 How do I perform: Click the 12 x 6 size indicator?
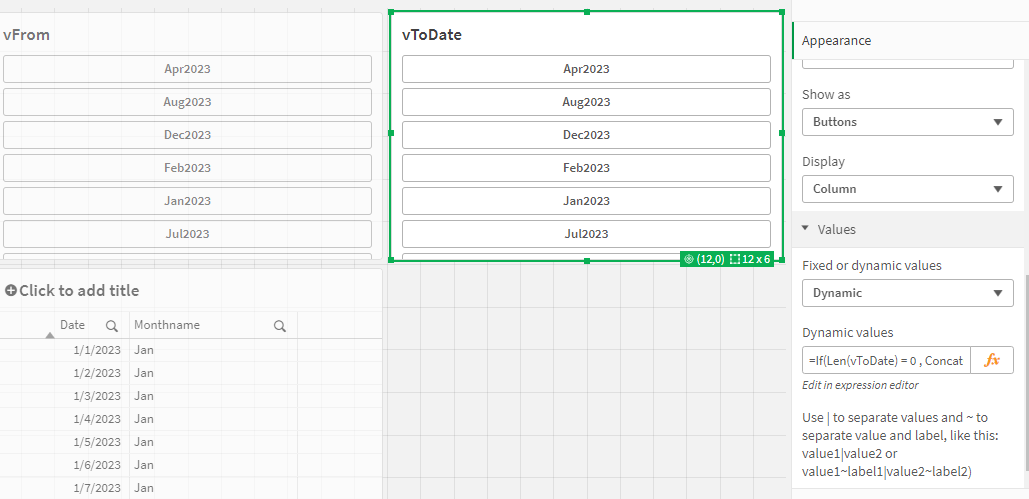point(751,259)
